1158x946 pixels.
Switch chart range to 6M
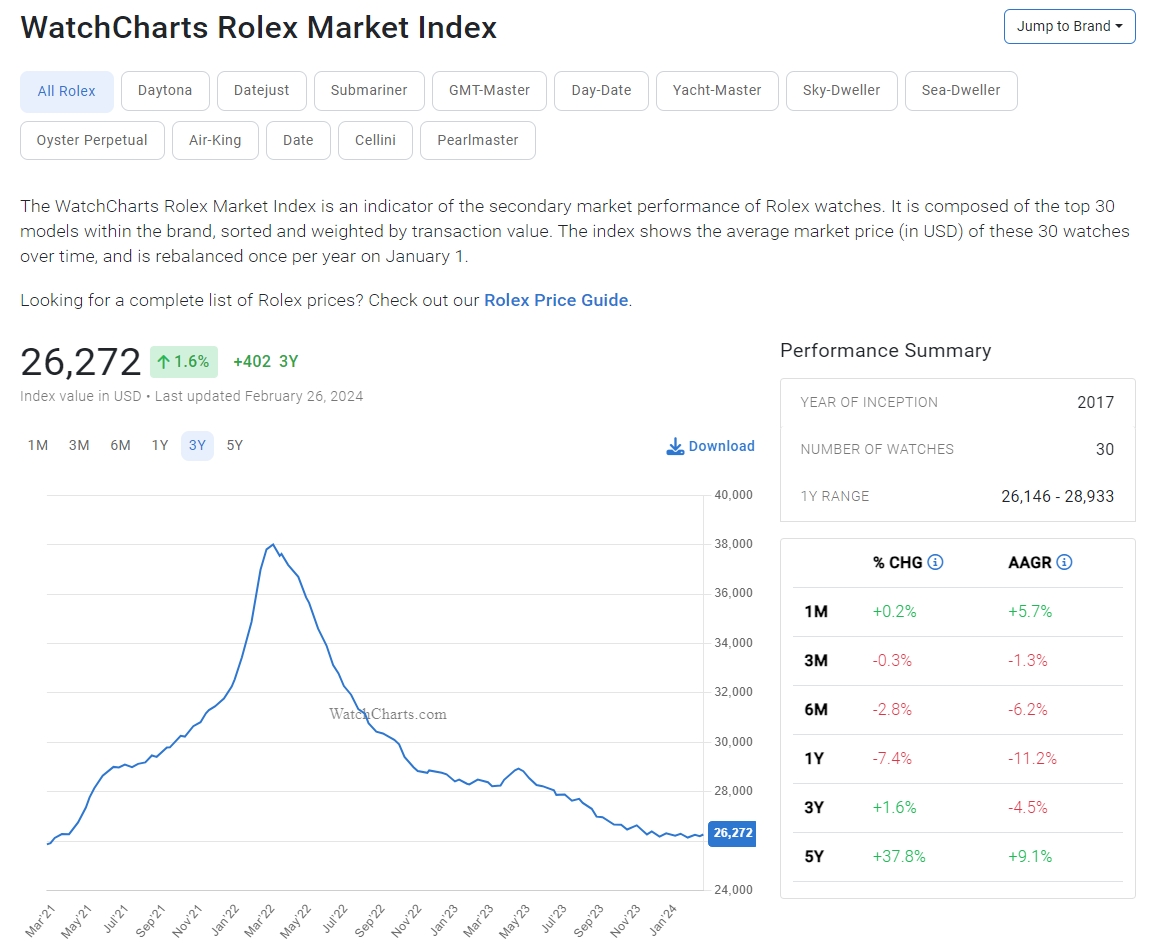pyautogui.click(x=120, y=446)
